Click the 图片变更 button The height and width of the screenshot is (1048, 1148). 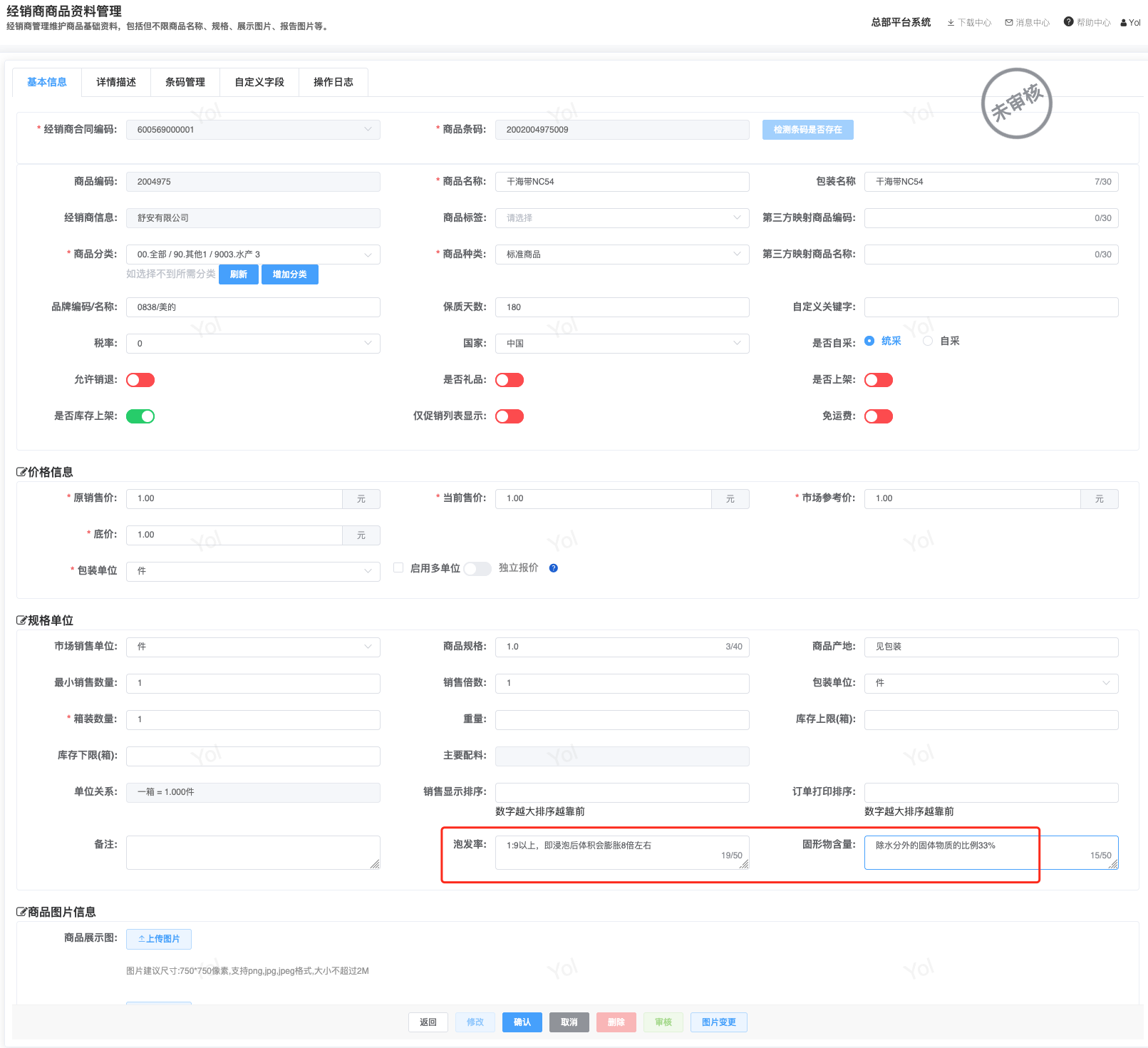click(719, 1022)
